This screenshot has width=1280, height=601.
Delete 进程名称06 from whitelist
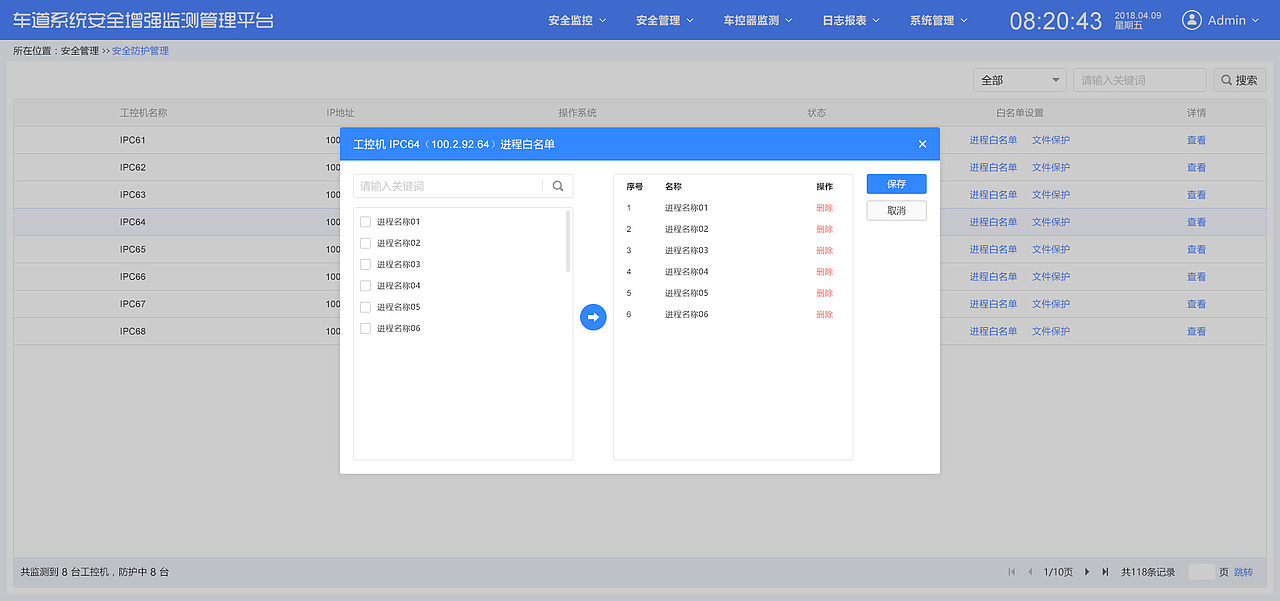[x=824, y=315]
